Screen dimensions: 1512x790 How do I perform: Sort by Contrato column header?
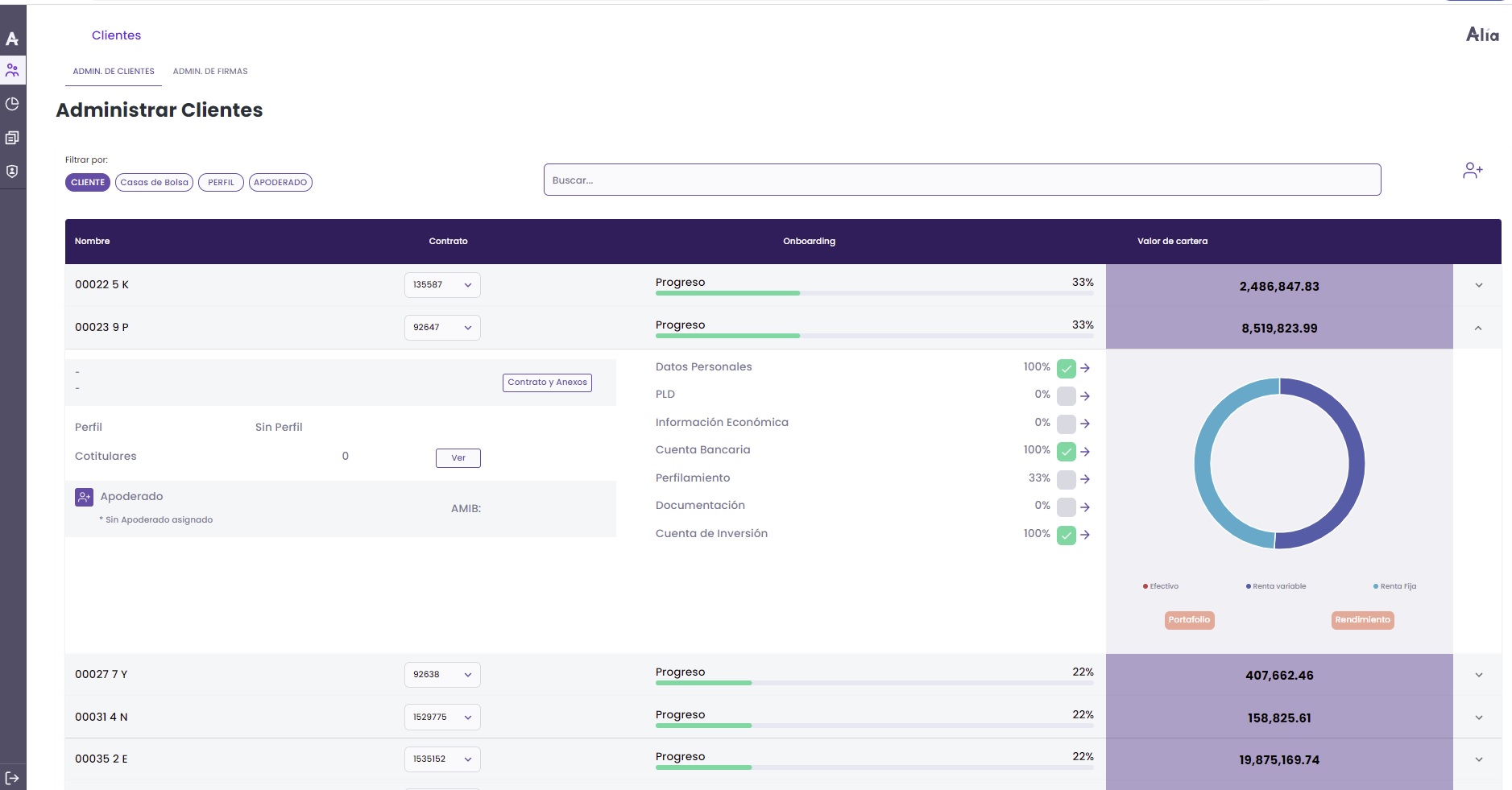pos(448,242)
